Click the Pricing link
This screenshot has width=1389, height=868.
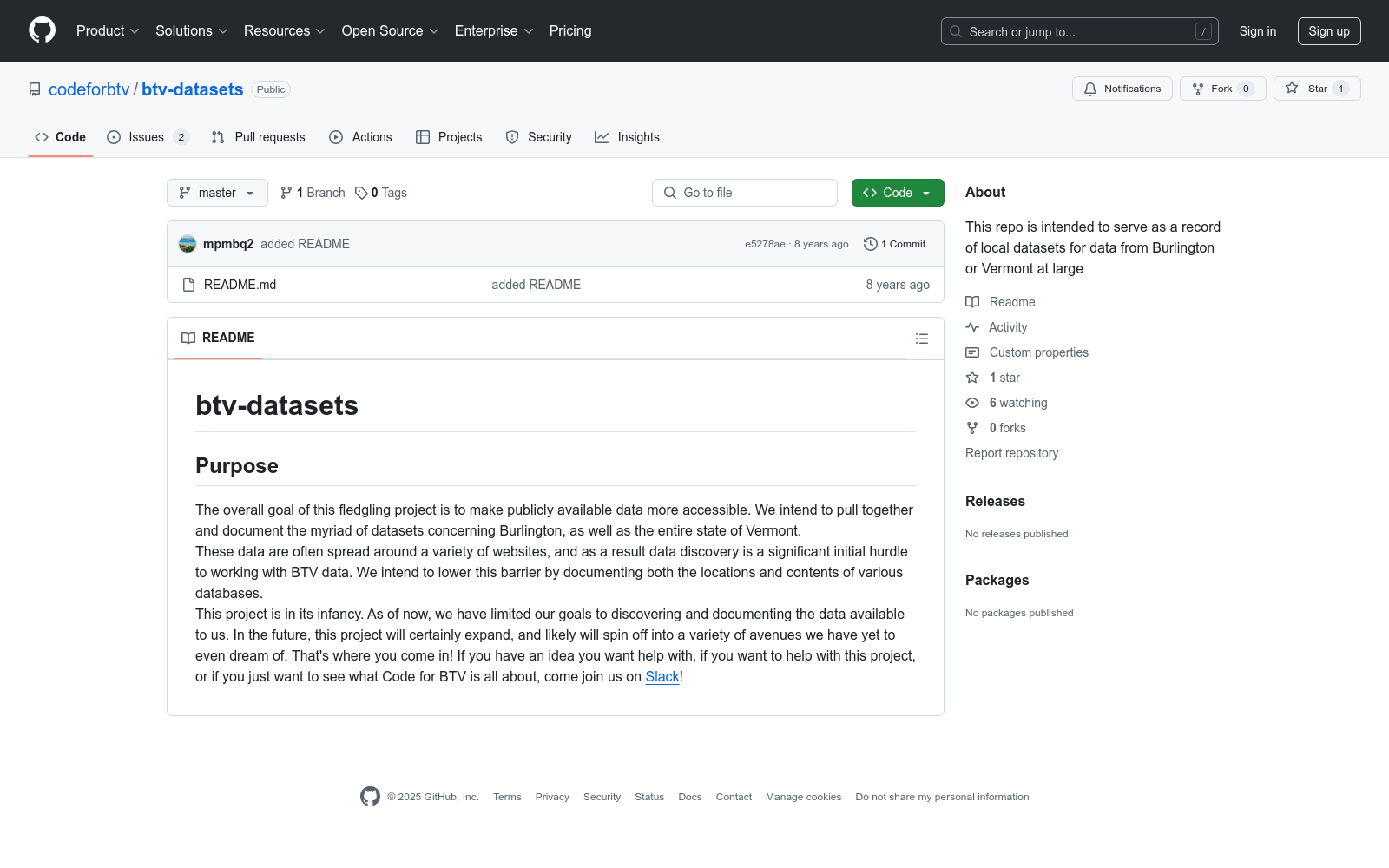[570, 30]
